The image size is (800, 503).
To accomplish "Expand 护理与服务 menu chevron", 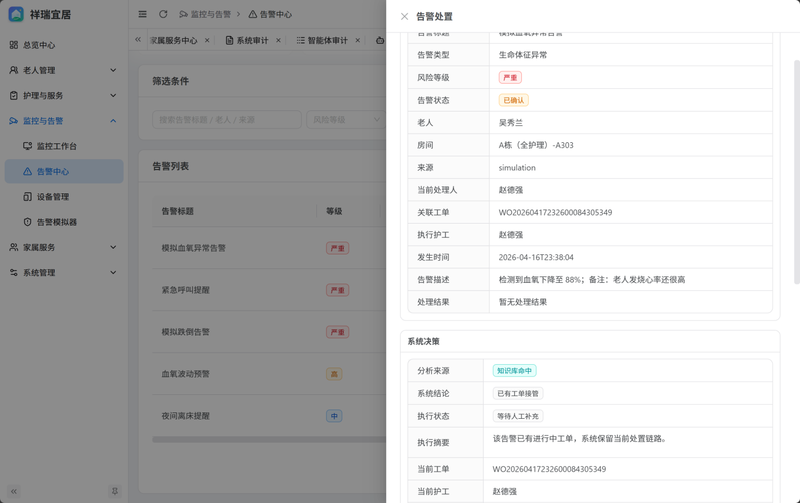I will pos(113,95).
